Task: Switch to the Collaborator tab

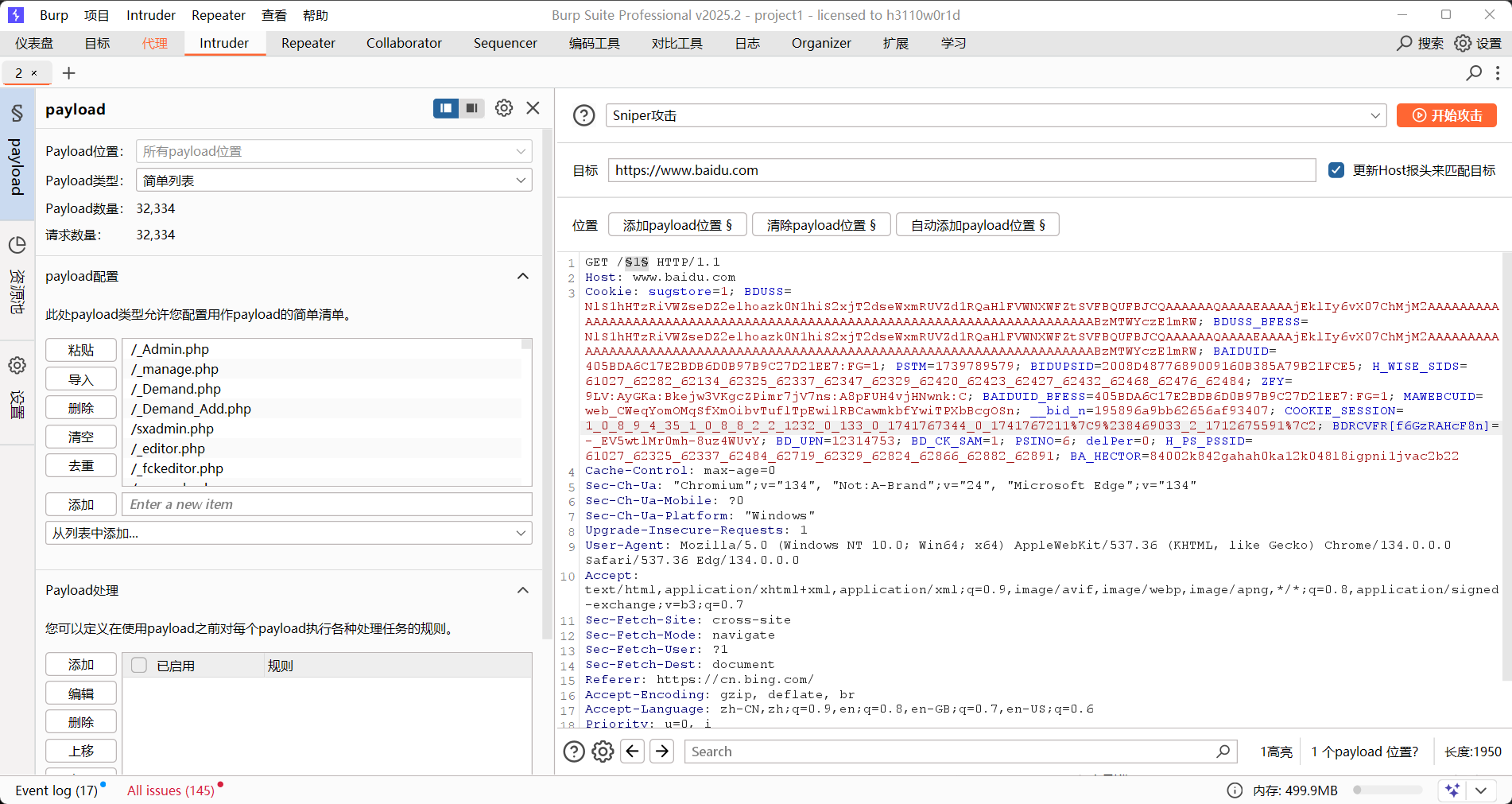Action: point(404,43)
